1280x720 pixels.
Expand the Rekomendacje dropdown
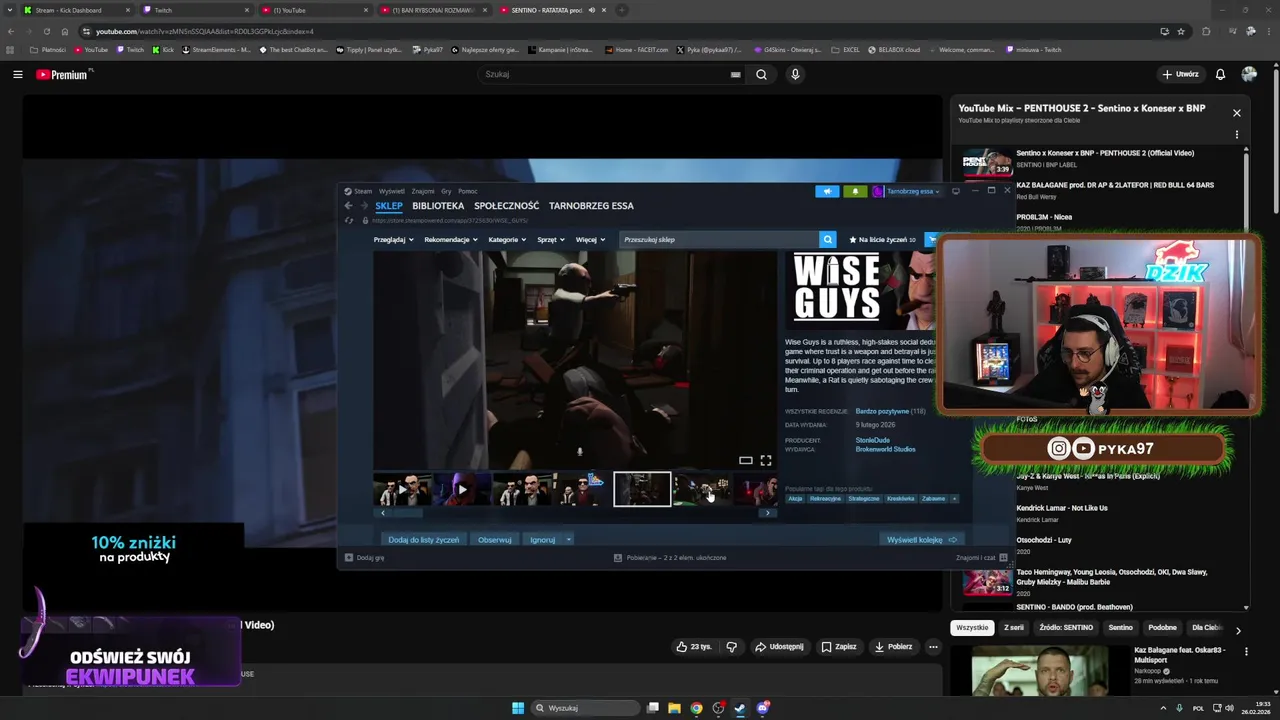(451, 240)
